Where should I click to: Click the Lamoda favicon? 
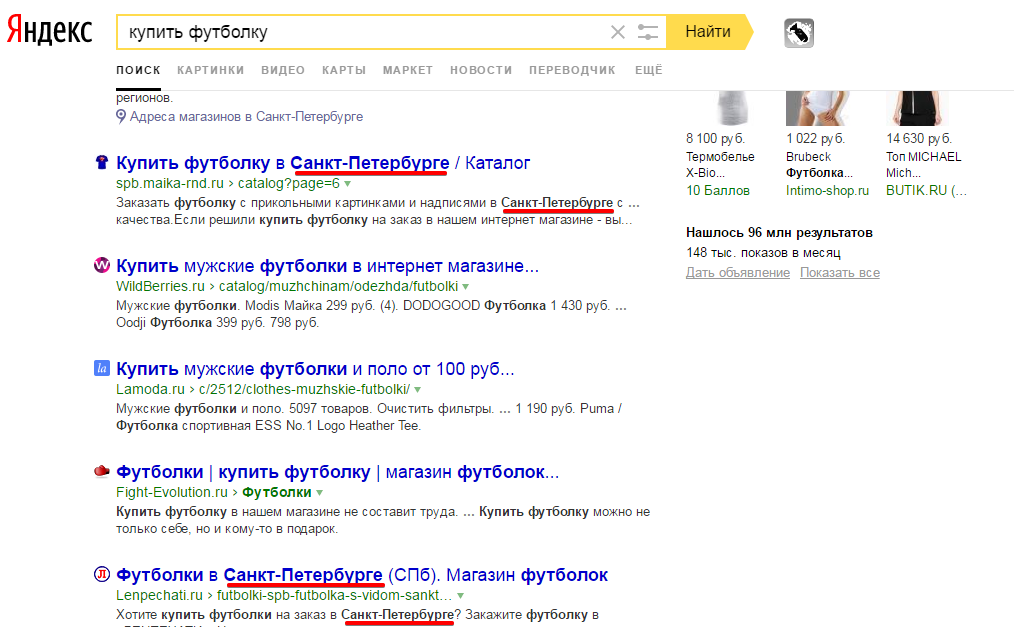(x=102, y=368)
